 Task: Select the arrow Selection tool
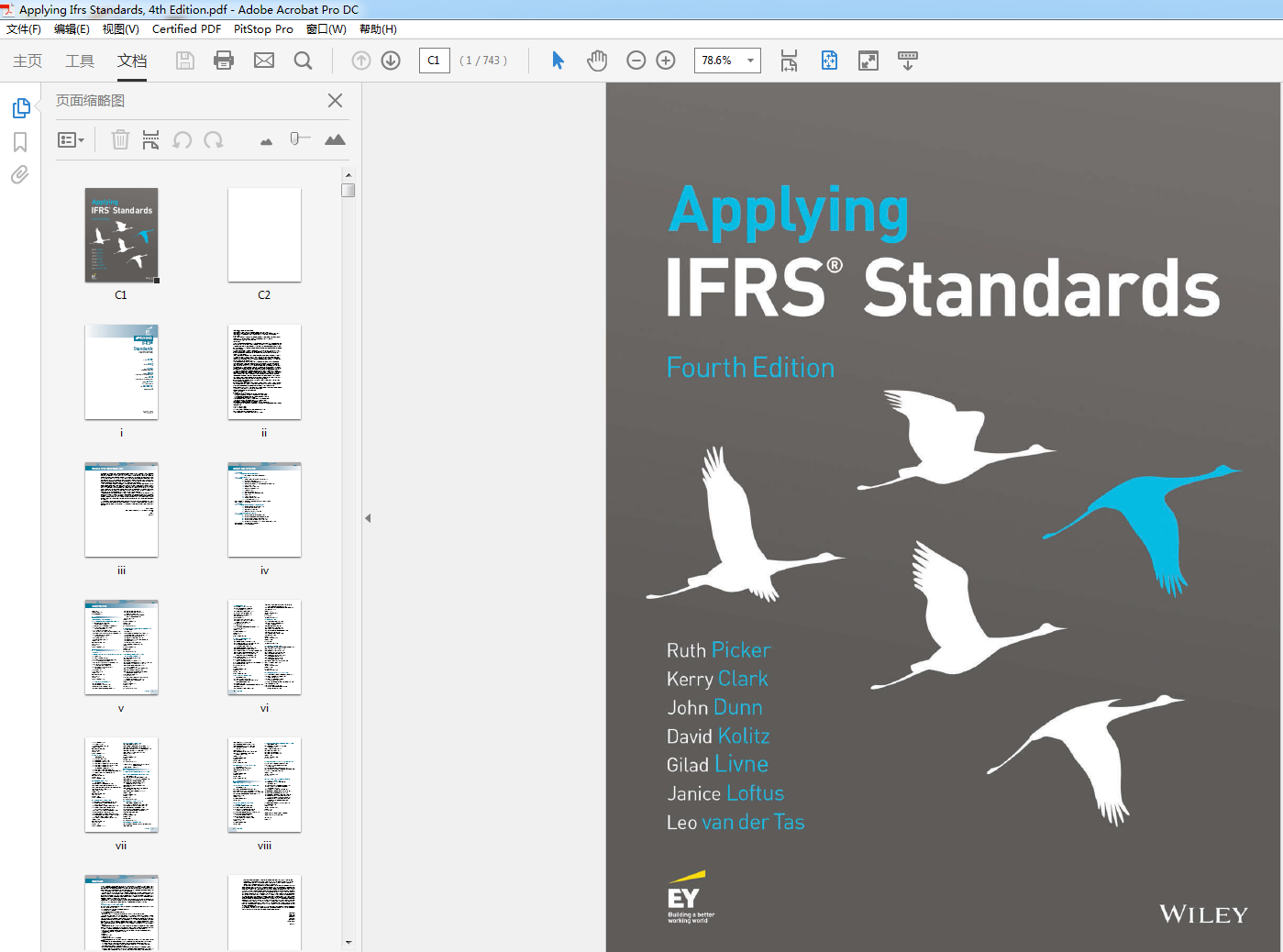pos(558,61)
